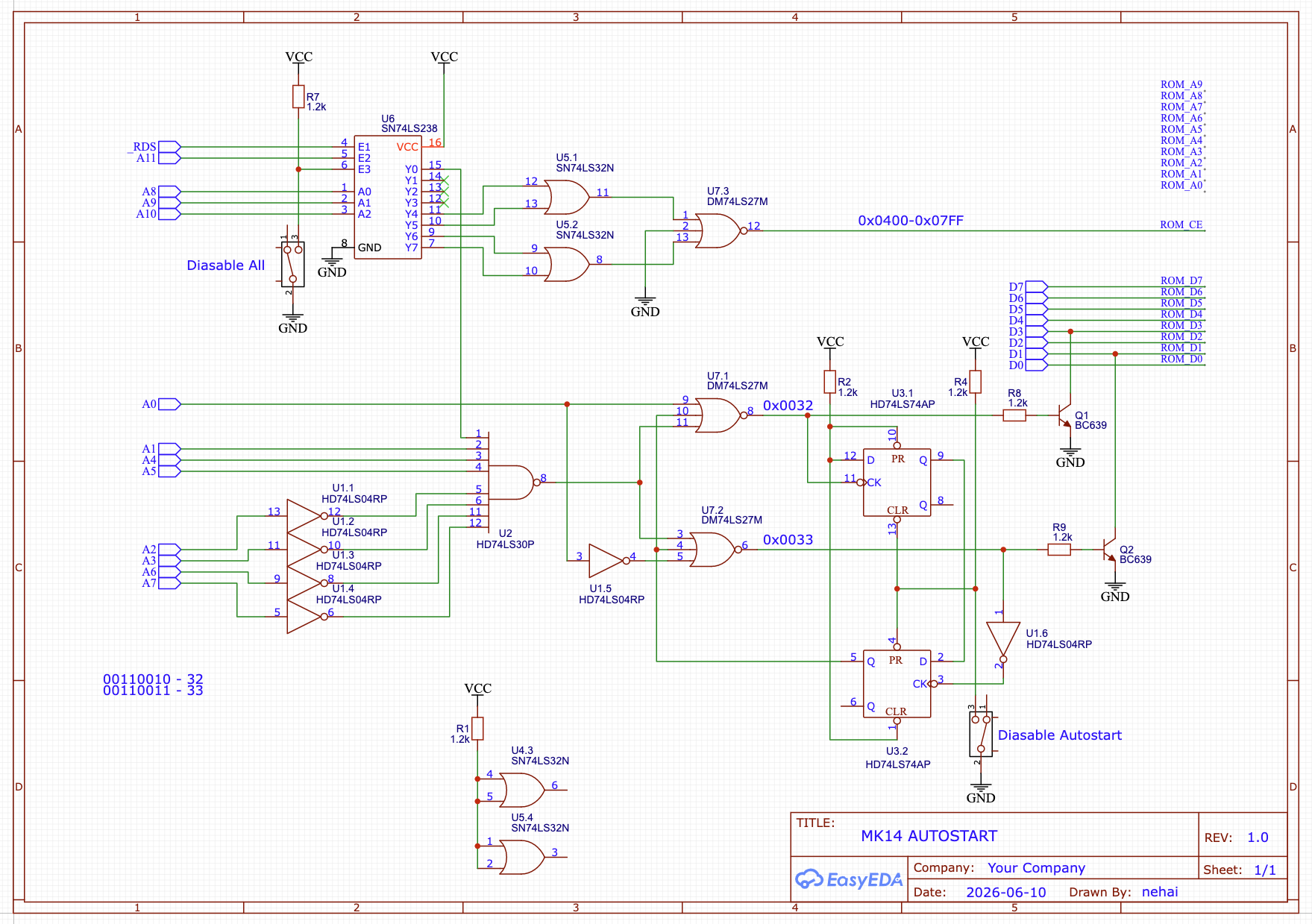Viewport: 1312px width, 924px height.
Task: Click the '00110011 - 33' note
Action: [x=153, y=691]
